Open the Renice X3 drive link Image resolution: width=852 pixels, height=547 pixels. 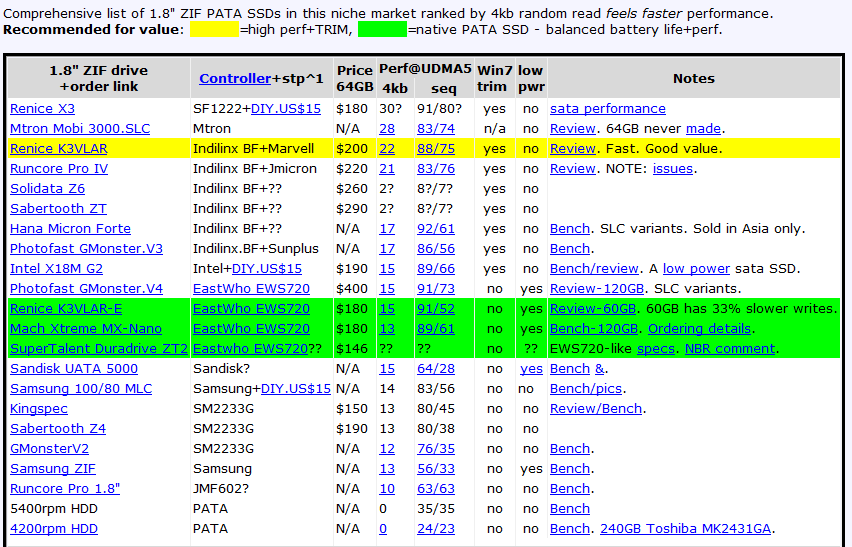coord(42,109)
